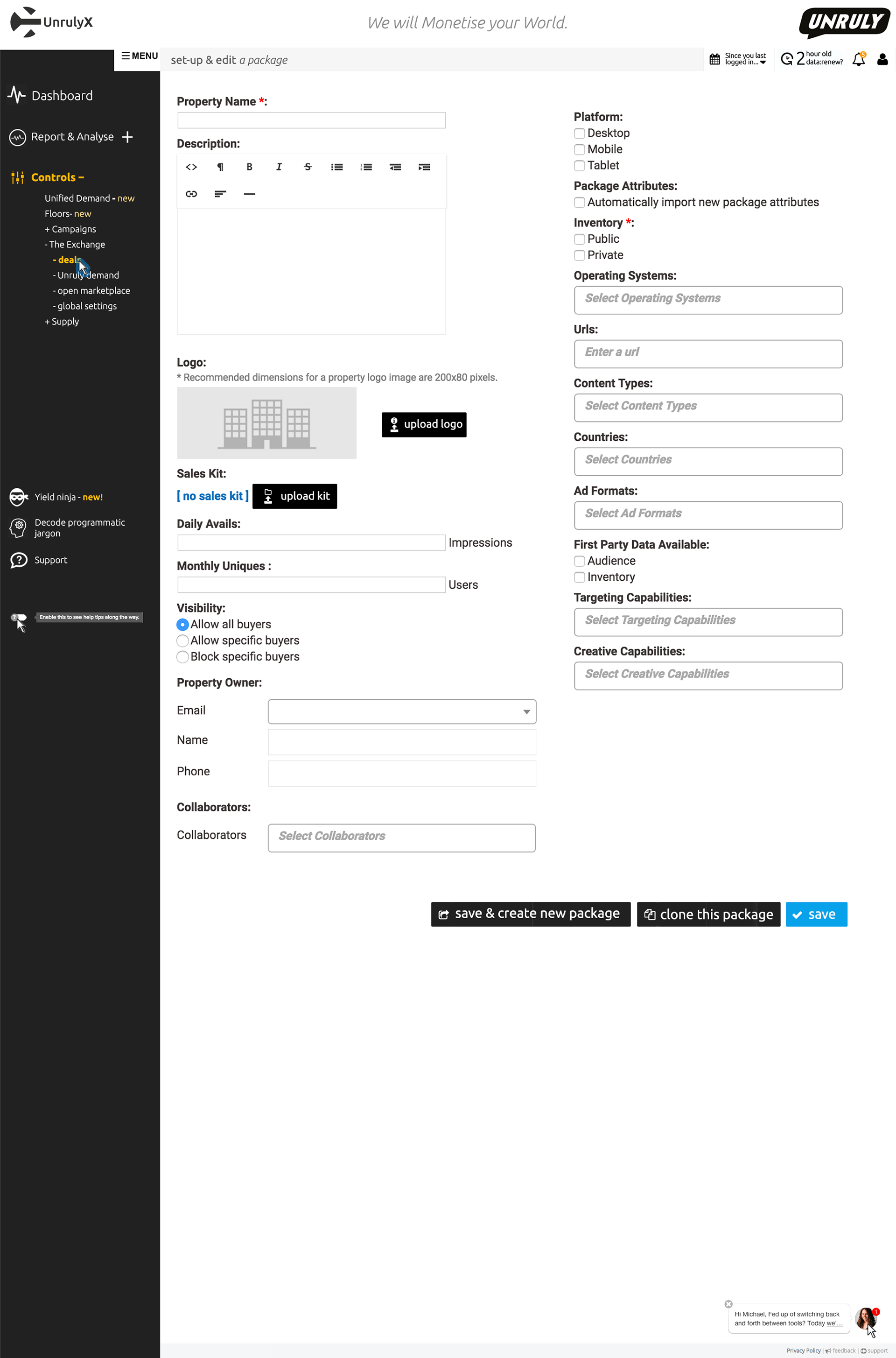Insert a link using the link icon
Image resolution: width=896 pixels, height=1358 pixels.
(x=191, y=194)
